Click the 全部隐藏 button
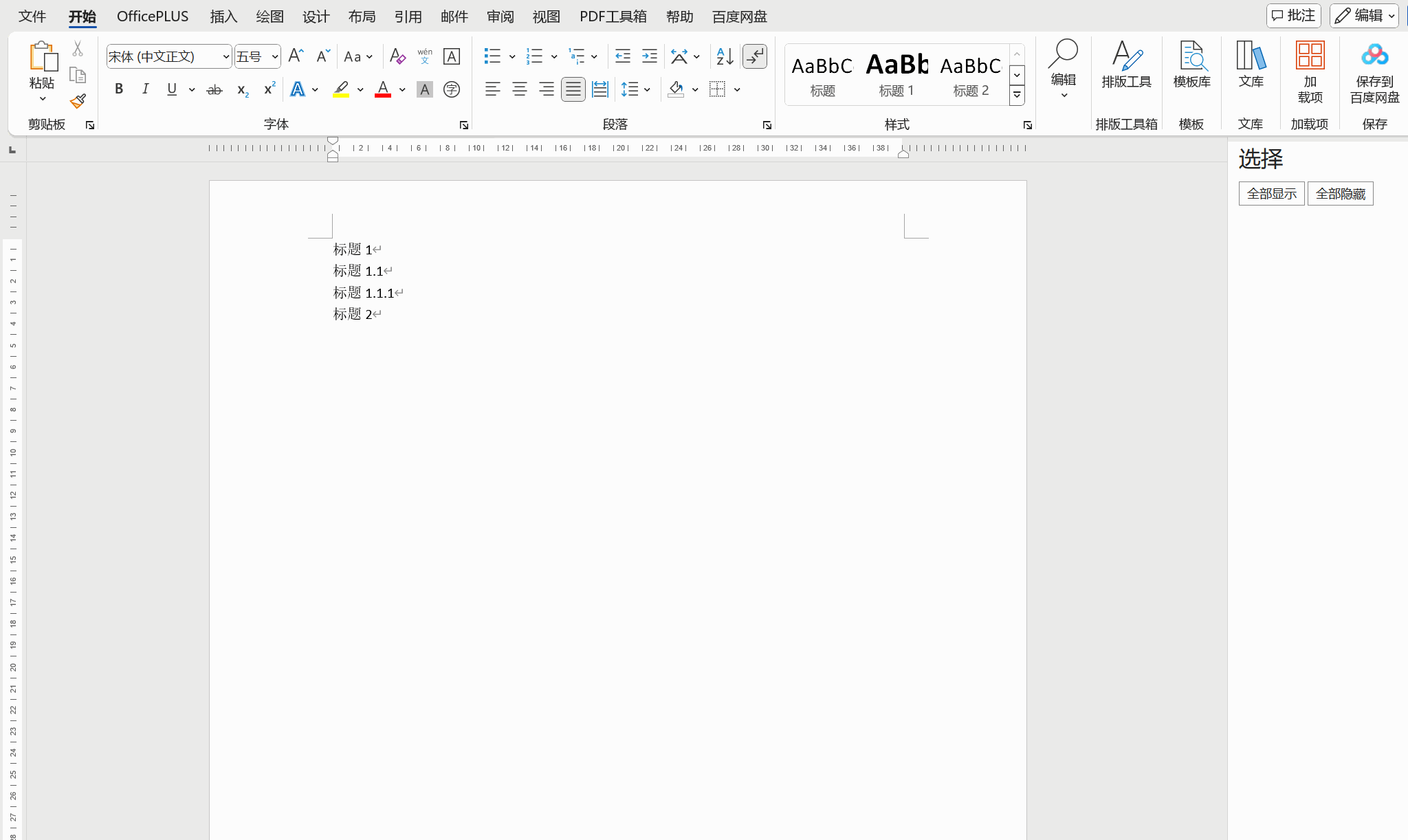 1340,194
